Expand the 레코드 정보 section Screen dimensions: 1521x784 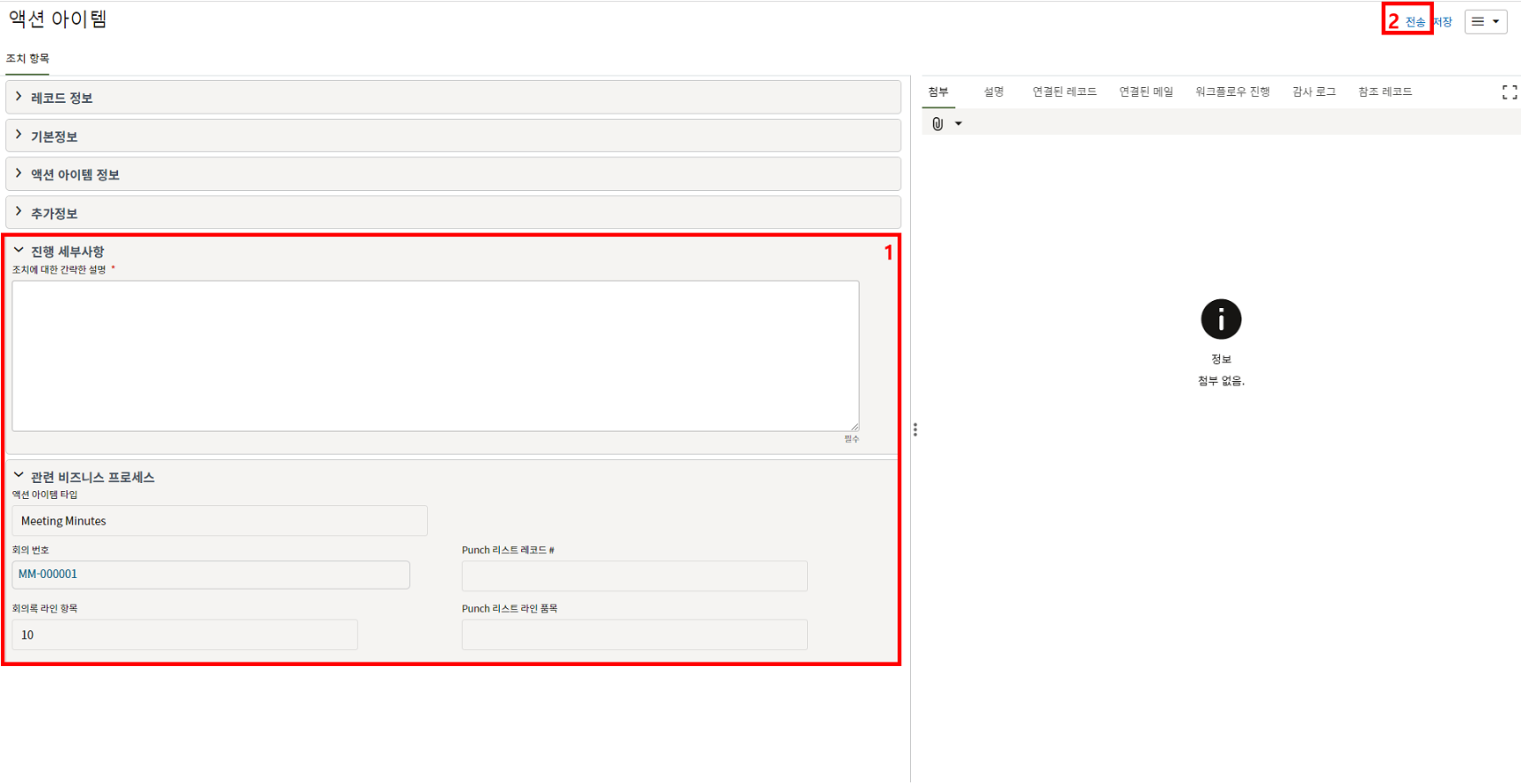tap(18, 97)
